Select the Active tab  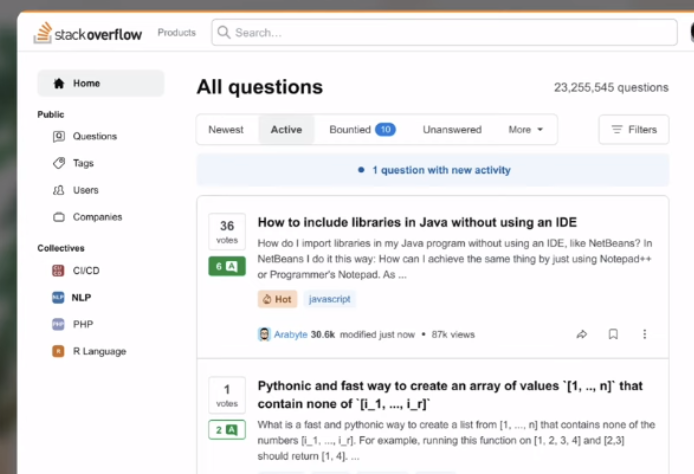(286, 130)
